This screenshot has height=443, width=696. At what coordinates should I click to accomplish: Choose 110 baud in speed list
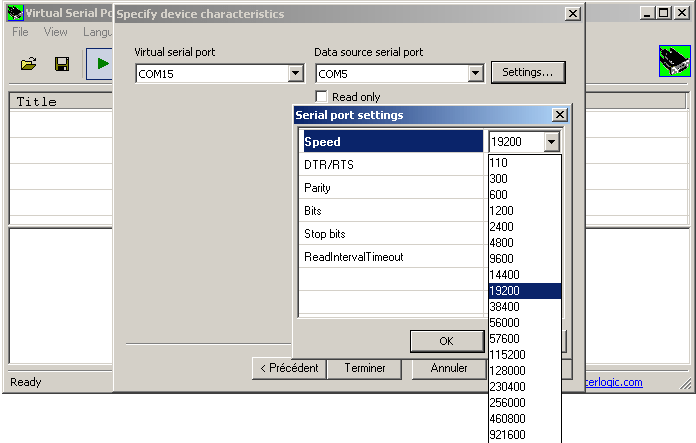tap(525, 163)
